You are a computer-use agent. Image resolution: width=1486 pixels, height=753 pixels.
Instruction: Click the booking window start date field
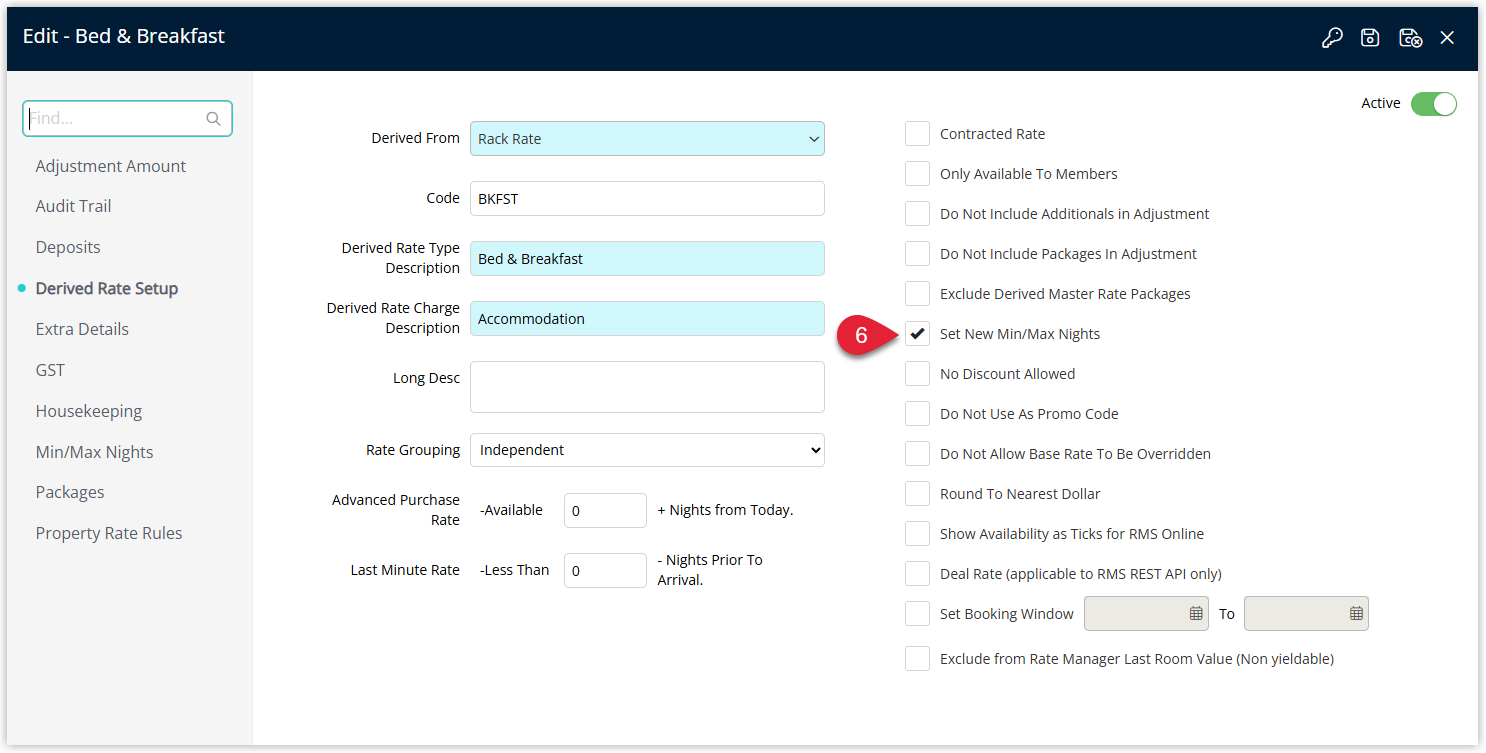point(1146,614)
